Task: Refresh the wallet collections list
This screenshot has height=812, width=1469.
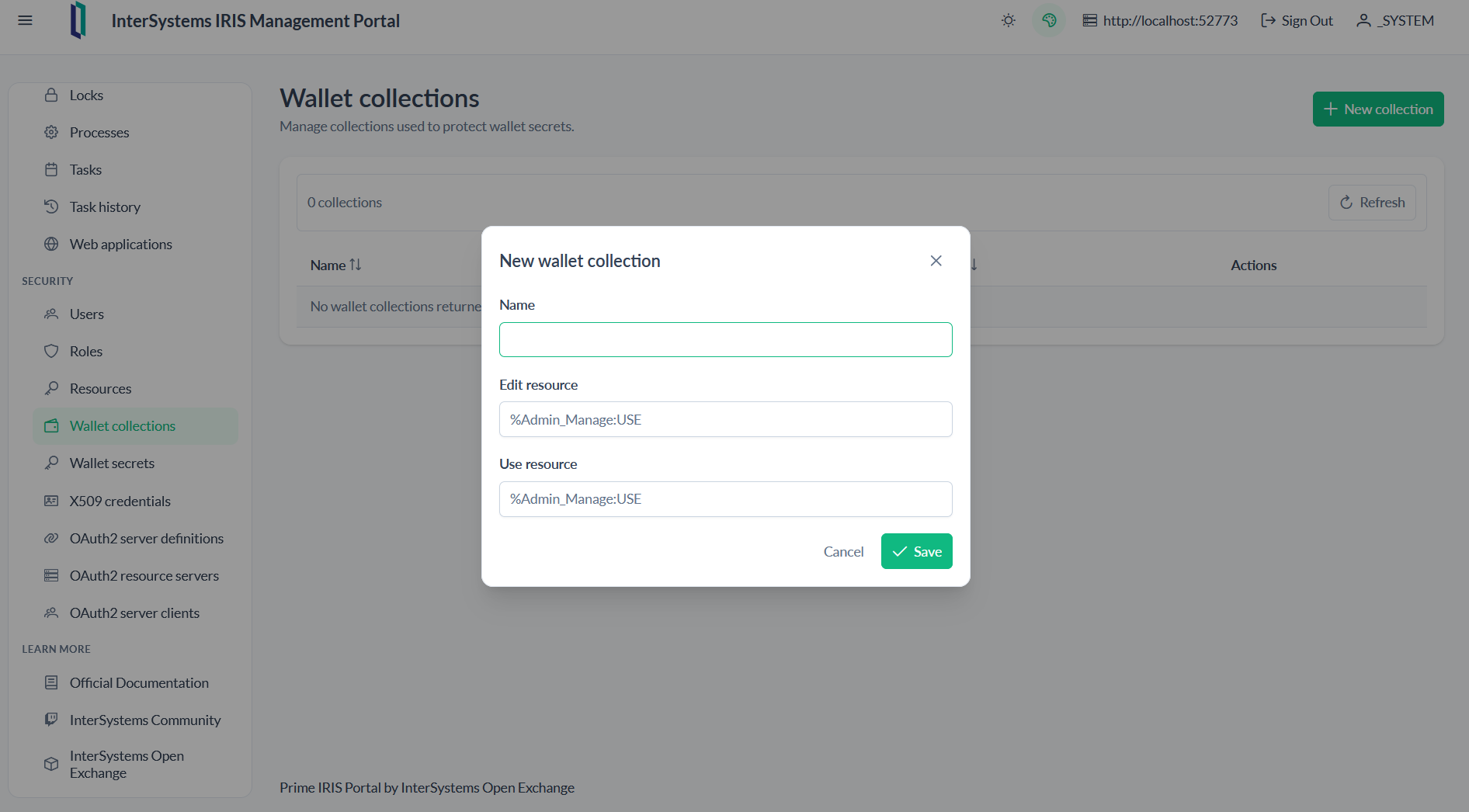Action: pyautogui.click(x=1372, y=202)
